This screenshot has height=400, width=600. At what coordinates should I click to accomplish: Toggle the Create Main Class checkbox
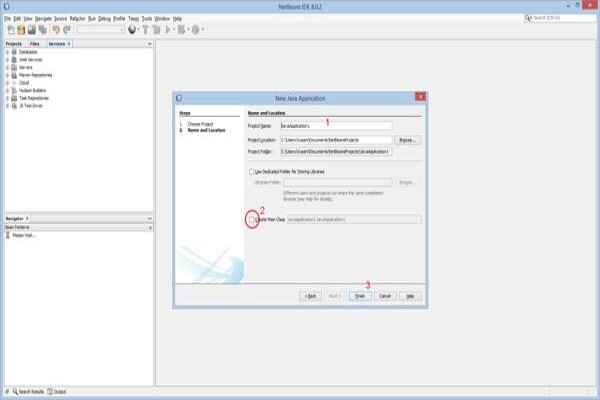[x=251, y=220]
